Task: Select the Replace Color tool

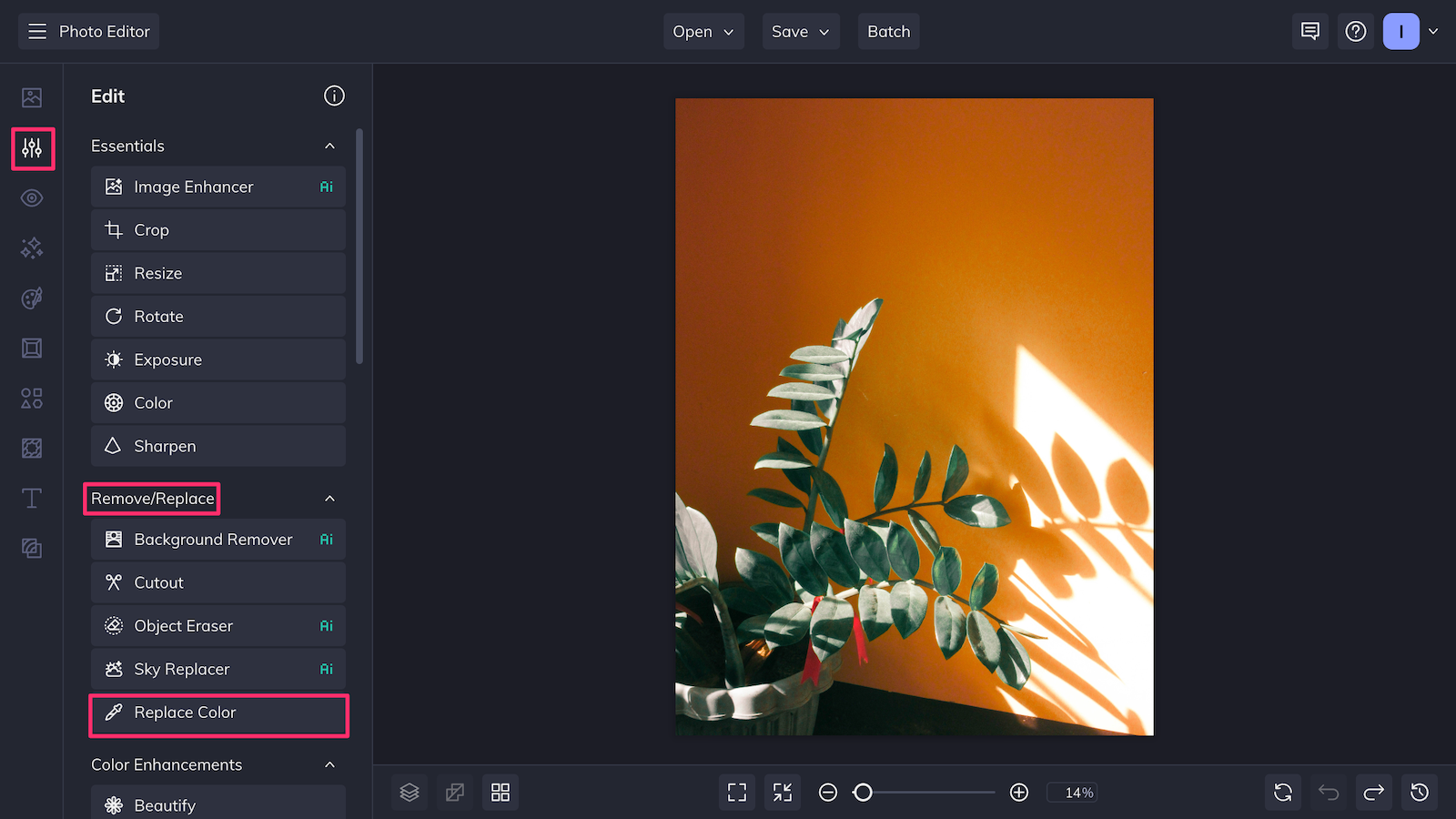Action: click(217, 713)
